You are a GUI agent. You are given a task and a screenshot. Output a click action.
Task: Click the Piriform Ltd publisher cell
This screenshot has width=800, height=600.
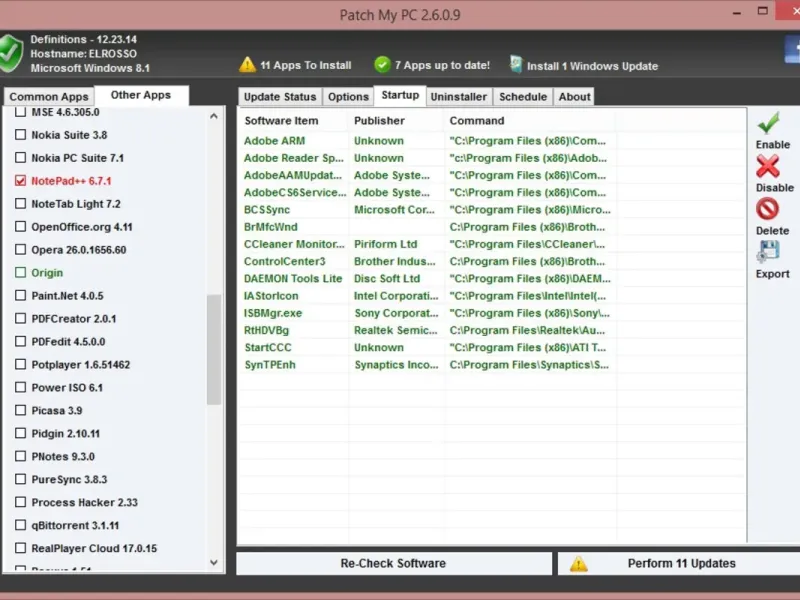[386, 244]
